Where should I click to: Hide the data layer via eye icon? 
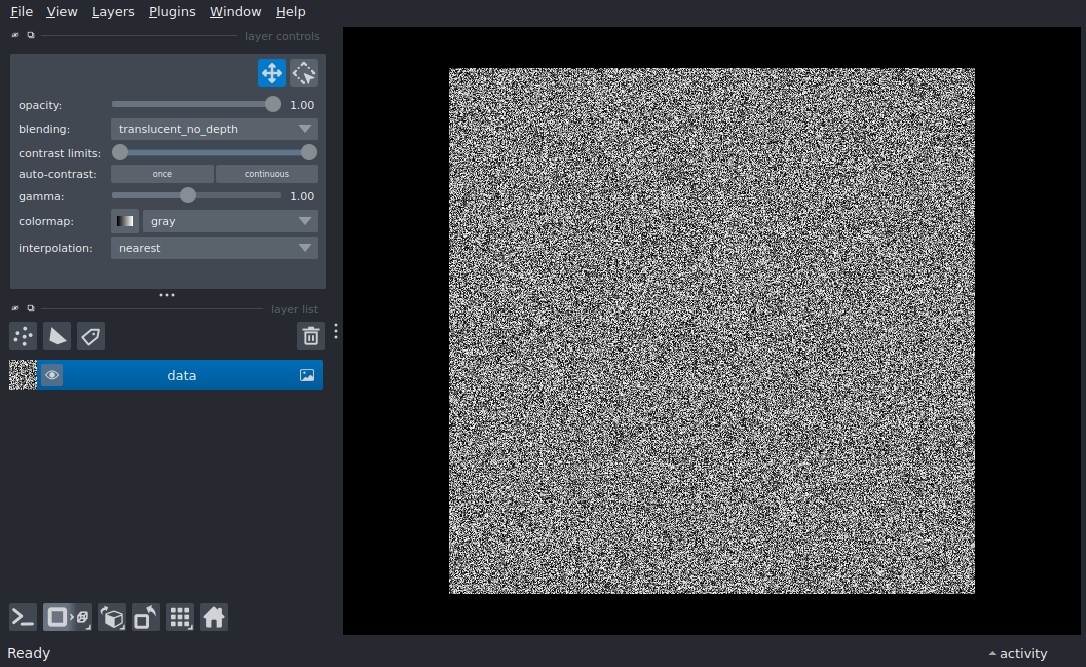pos(52,375)
